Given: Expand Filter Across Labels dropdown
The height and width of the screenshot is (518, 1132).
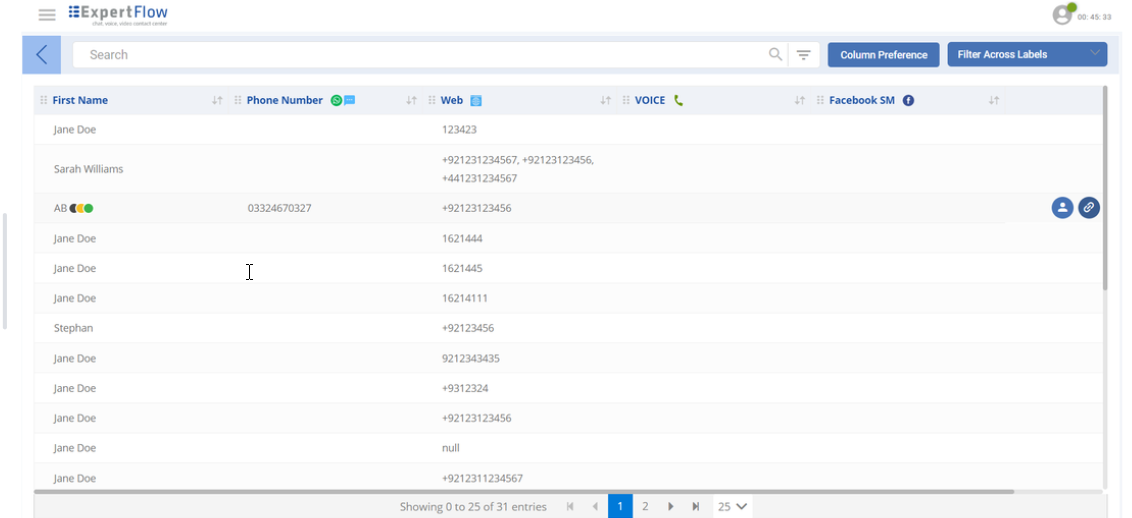Looking at the screenshot, I should point(1027,55).
